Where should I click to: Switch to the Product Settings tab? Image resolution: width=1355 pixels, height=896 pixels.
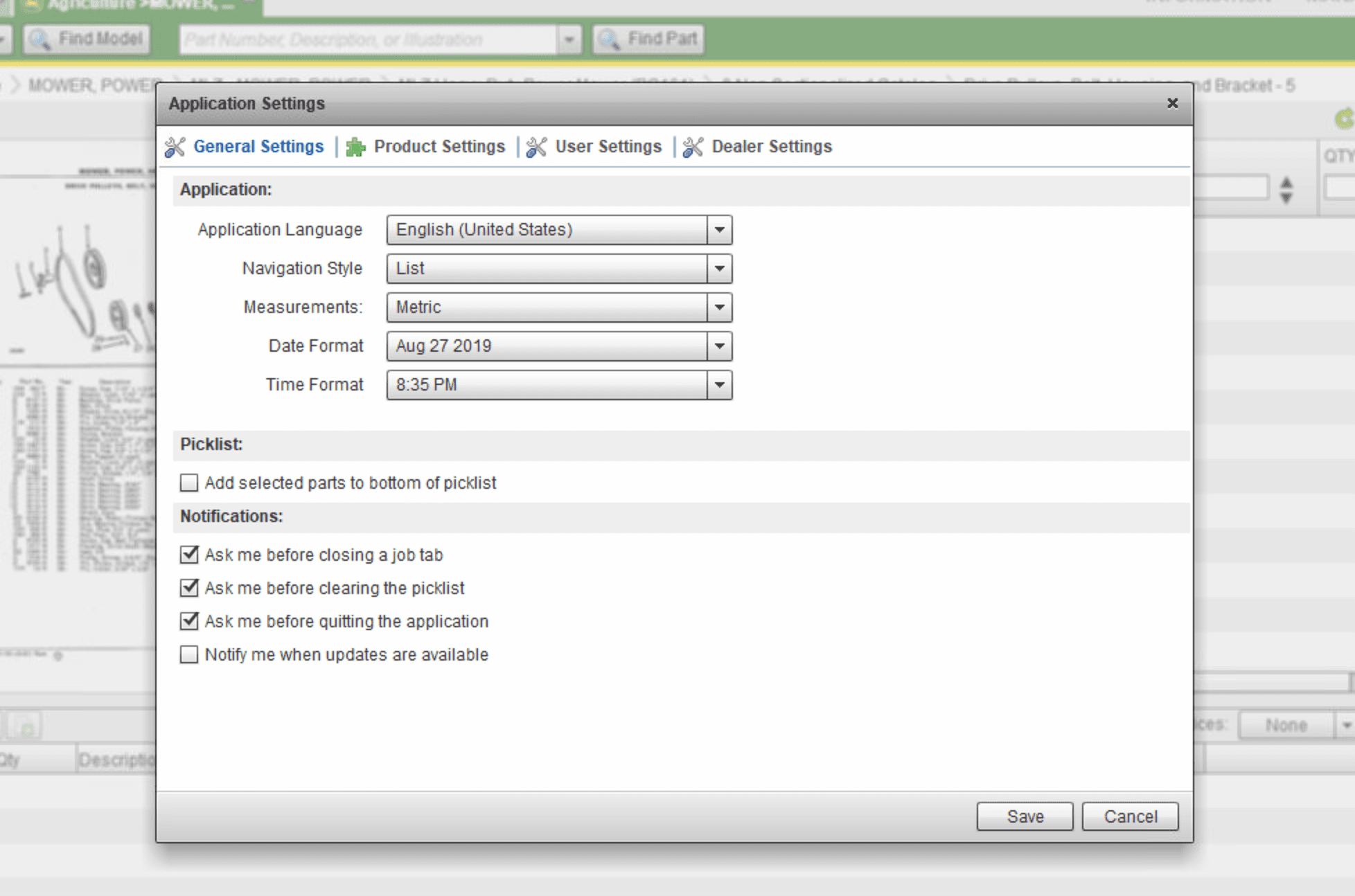(439, 147)
